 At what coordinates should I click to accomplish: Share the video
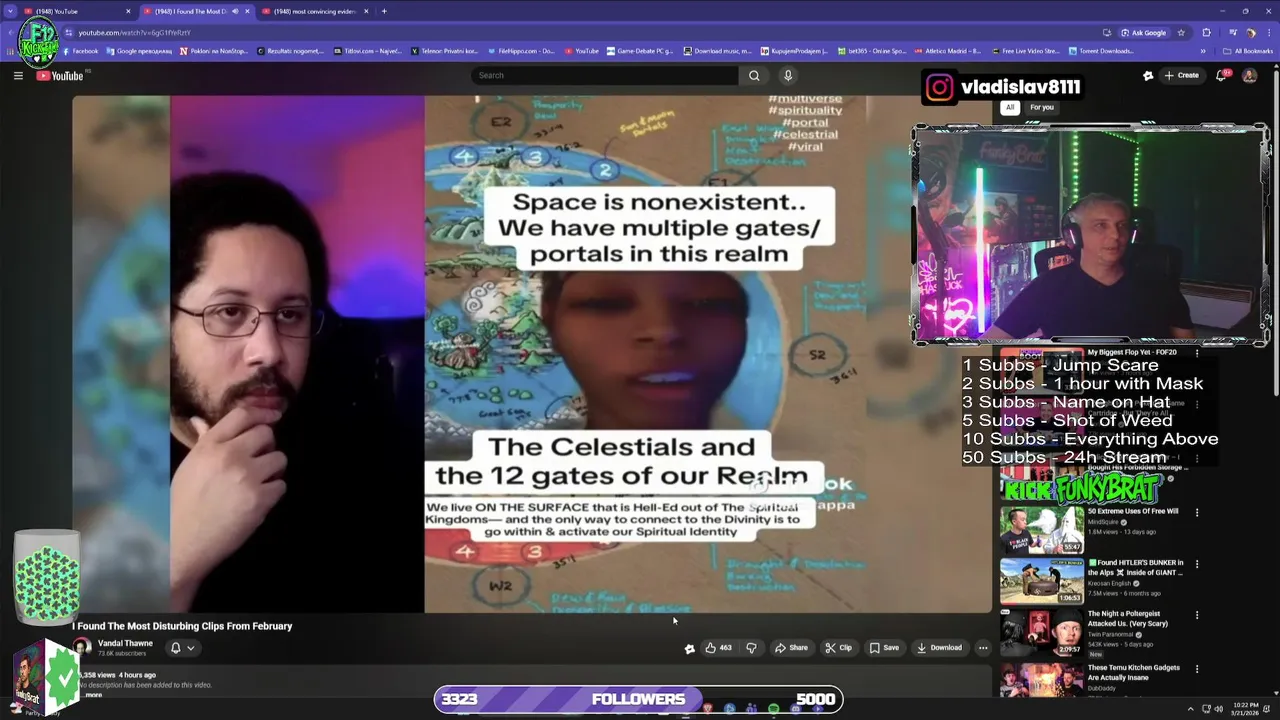(791, 648)
